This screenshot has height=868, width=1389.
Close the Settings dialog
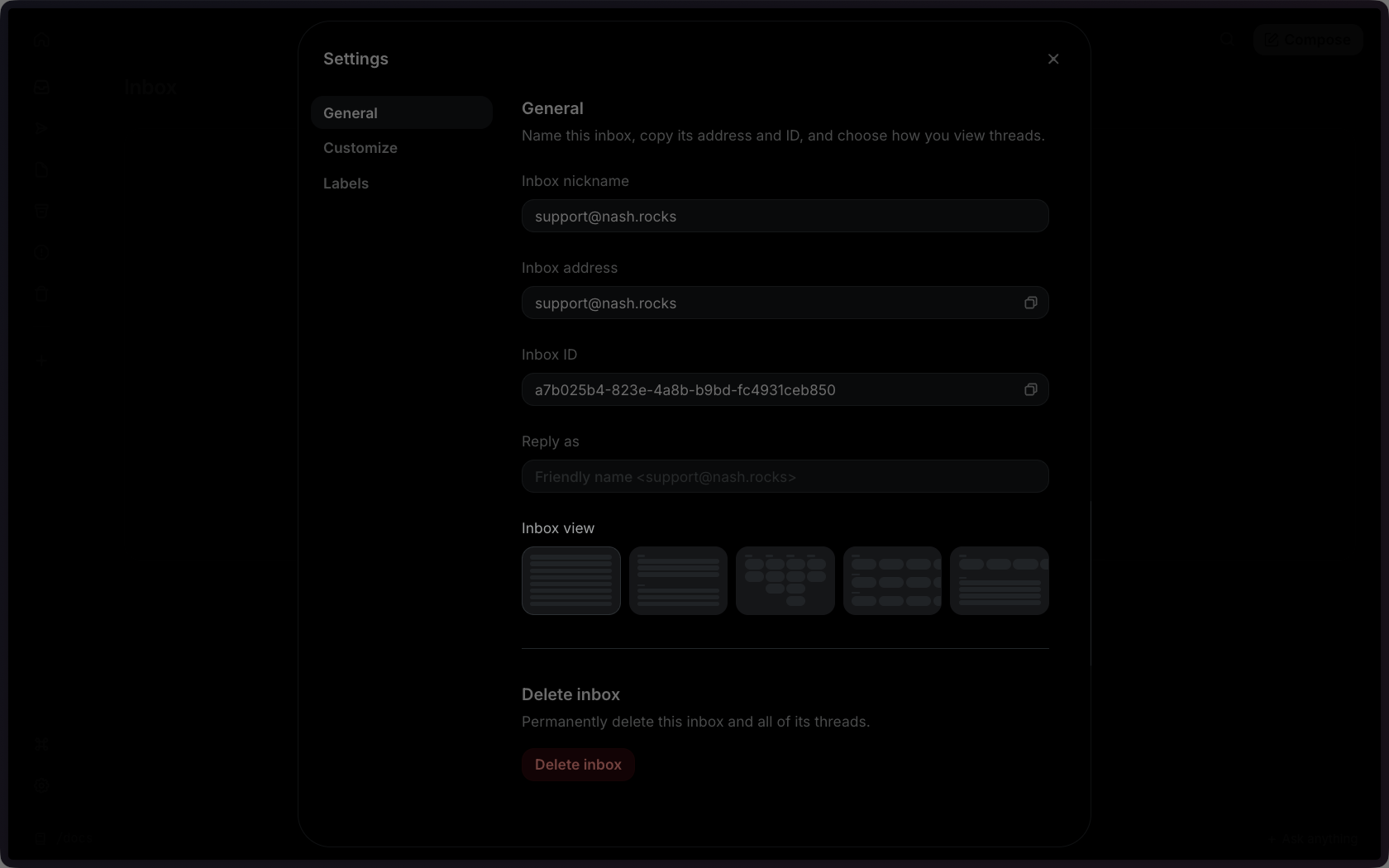pyautogui.click(x=1052, y=59)
